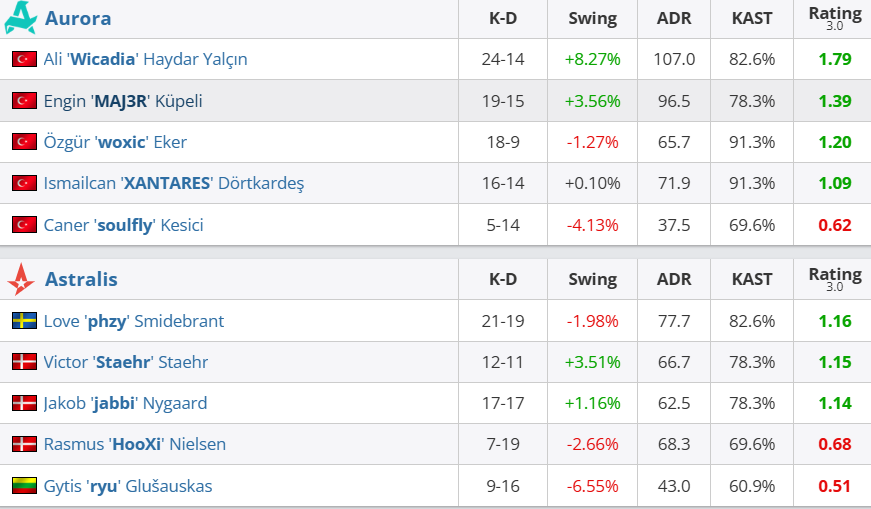The height and width of the screenshot is (509, 871).
Task: Click the Astralis star logo icon
Action: [x=21, y=280]
